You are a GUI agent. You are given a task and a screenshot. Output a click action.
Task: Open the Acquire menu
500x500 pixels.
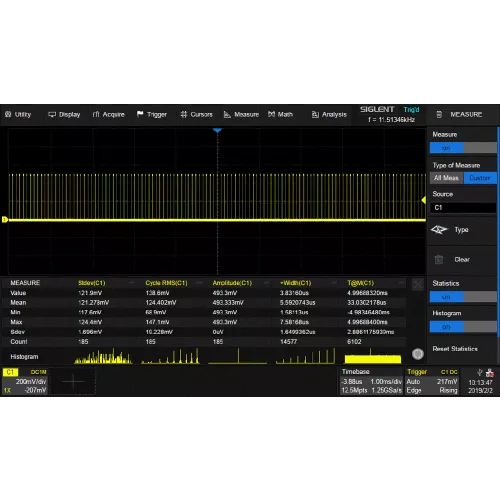(x=108, y=115)
